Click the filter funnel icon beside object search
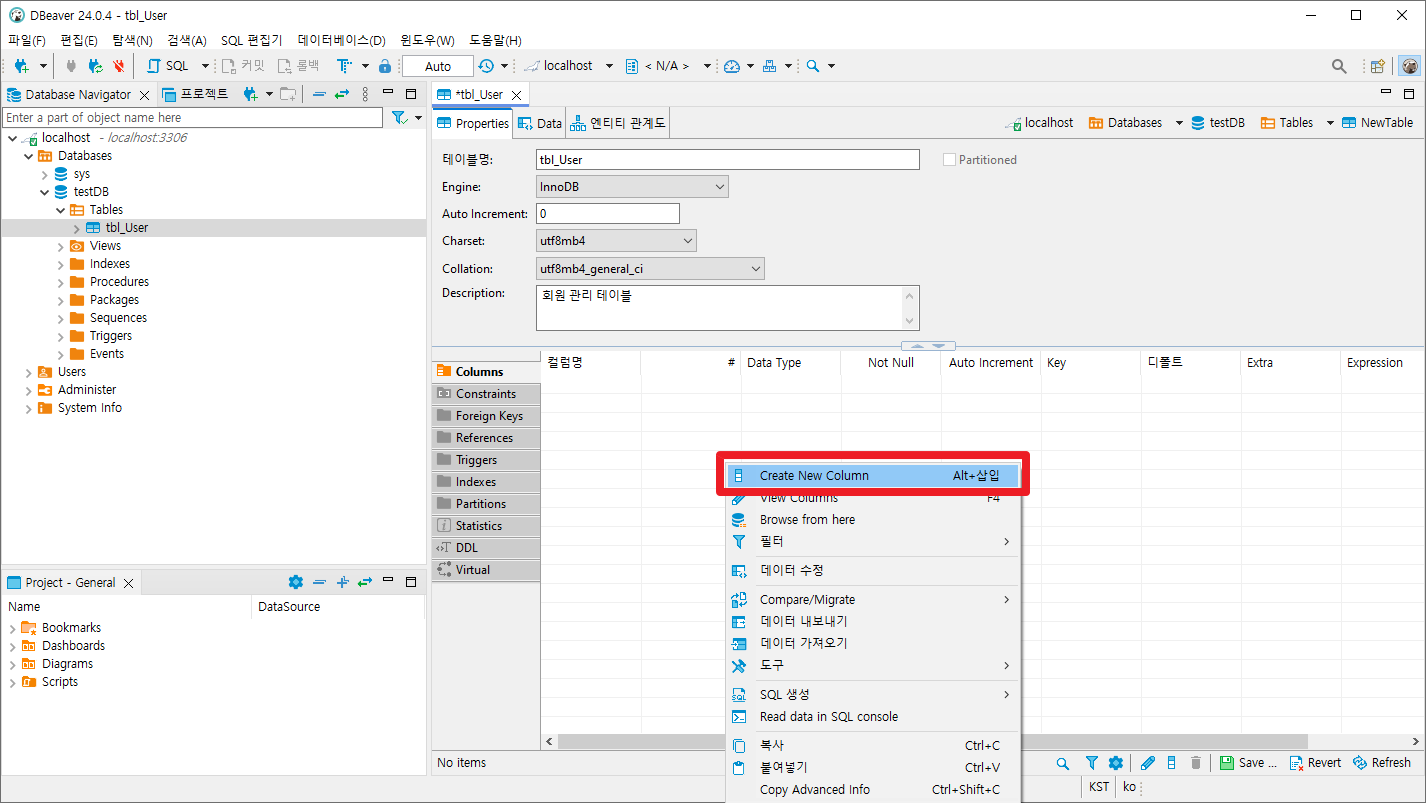The height and width of the screenshot is (803, 1426). 398,118
